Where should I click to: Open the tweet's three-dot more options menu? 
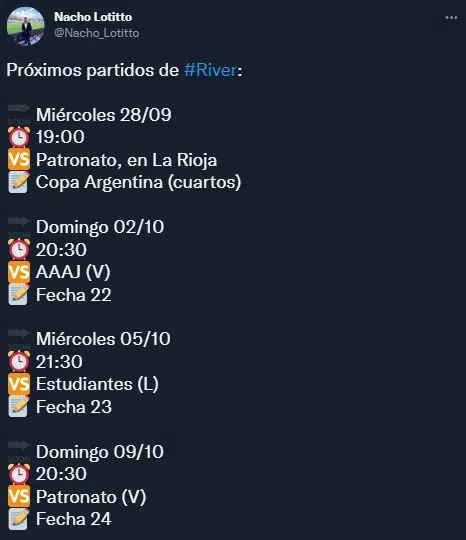tap(451, 18)
